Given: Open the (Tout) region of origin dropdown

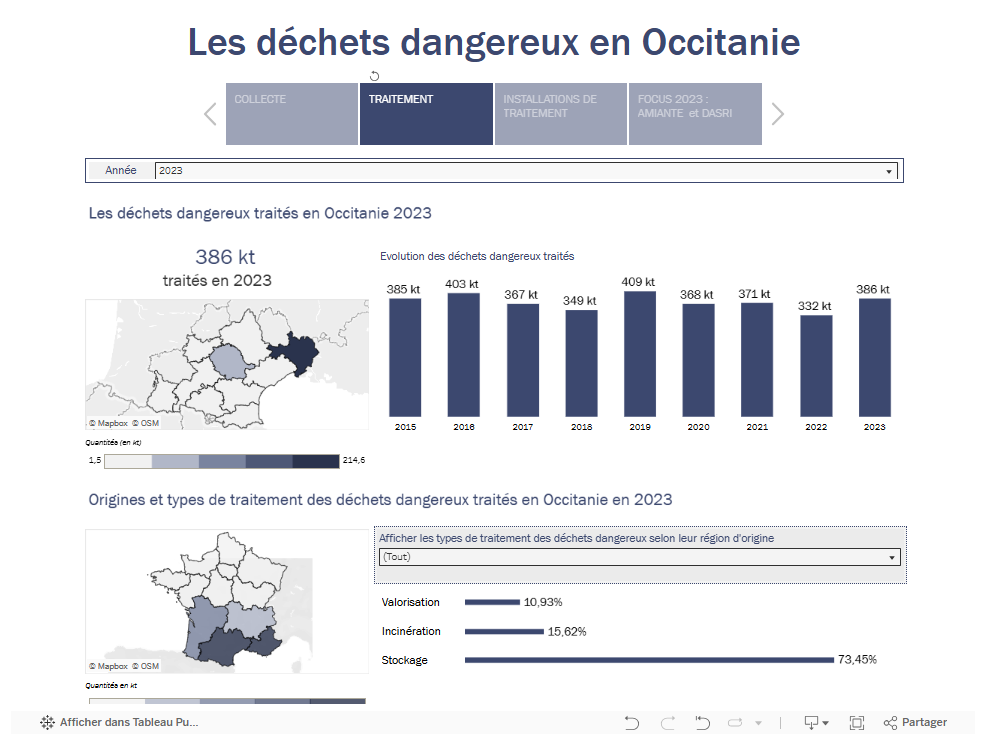Looking at the screenshot, I should point(895,557).
